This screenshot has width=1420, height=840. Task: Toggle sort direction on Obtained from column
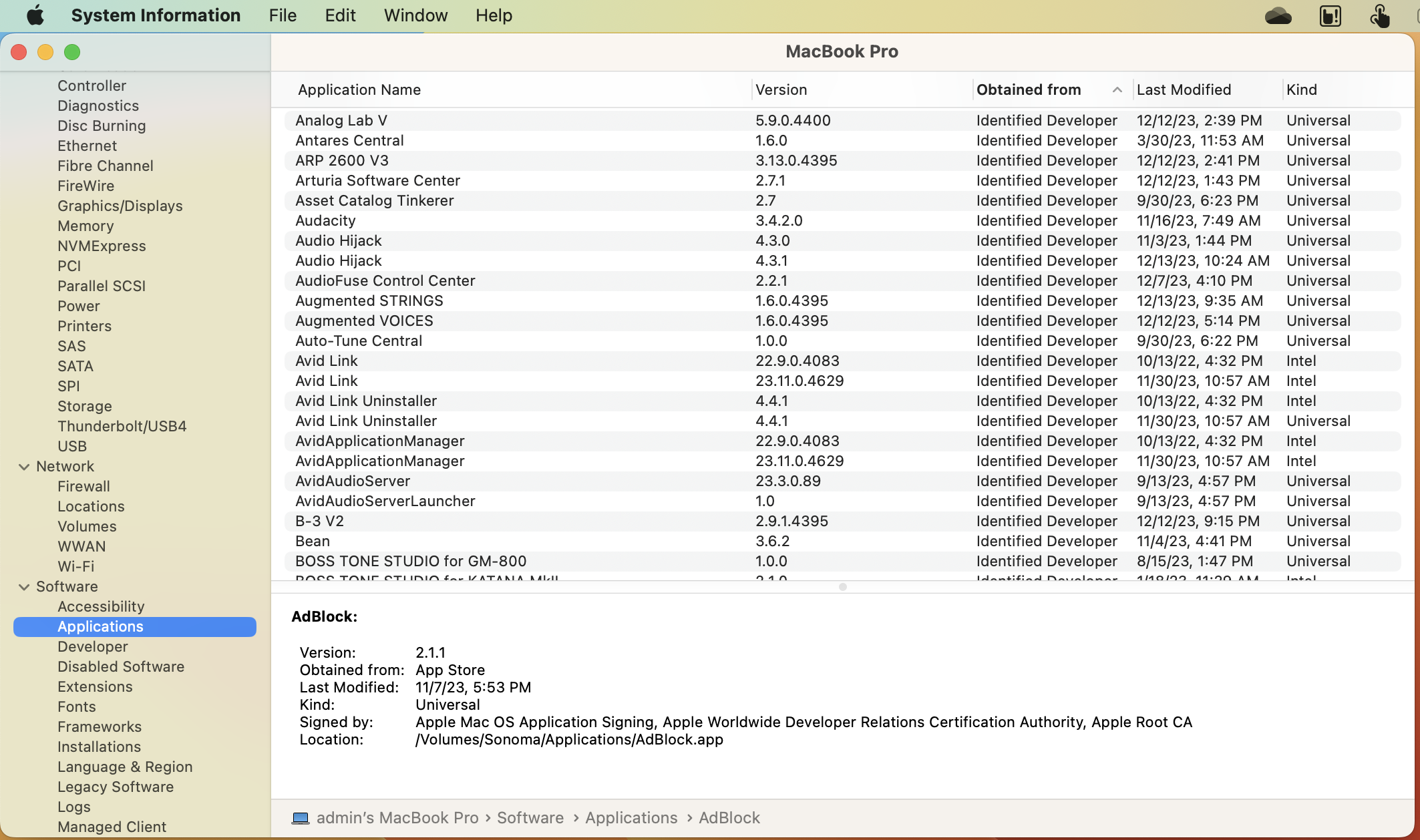(1029, 89)
